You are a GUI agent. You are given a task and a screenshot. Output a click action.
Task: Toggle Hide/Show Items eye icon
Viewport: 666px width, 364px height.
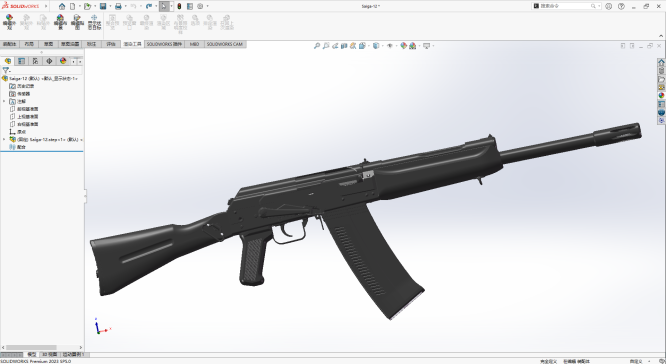point(389,46)
